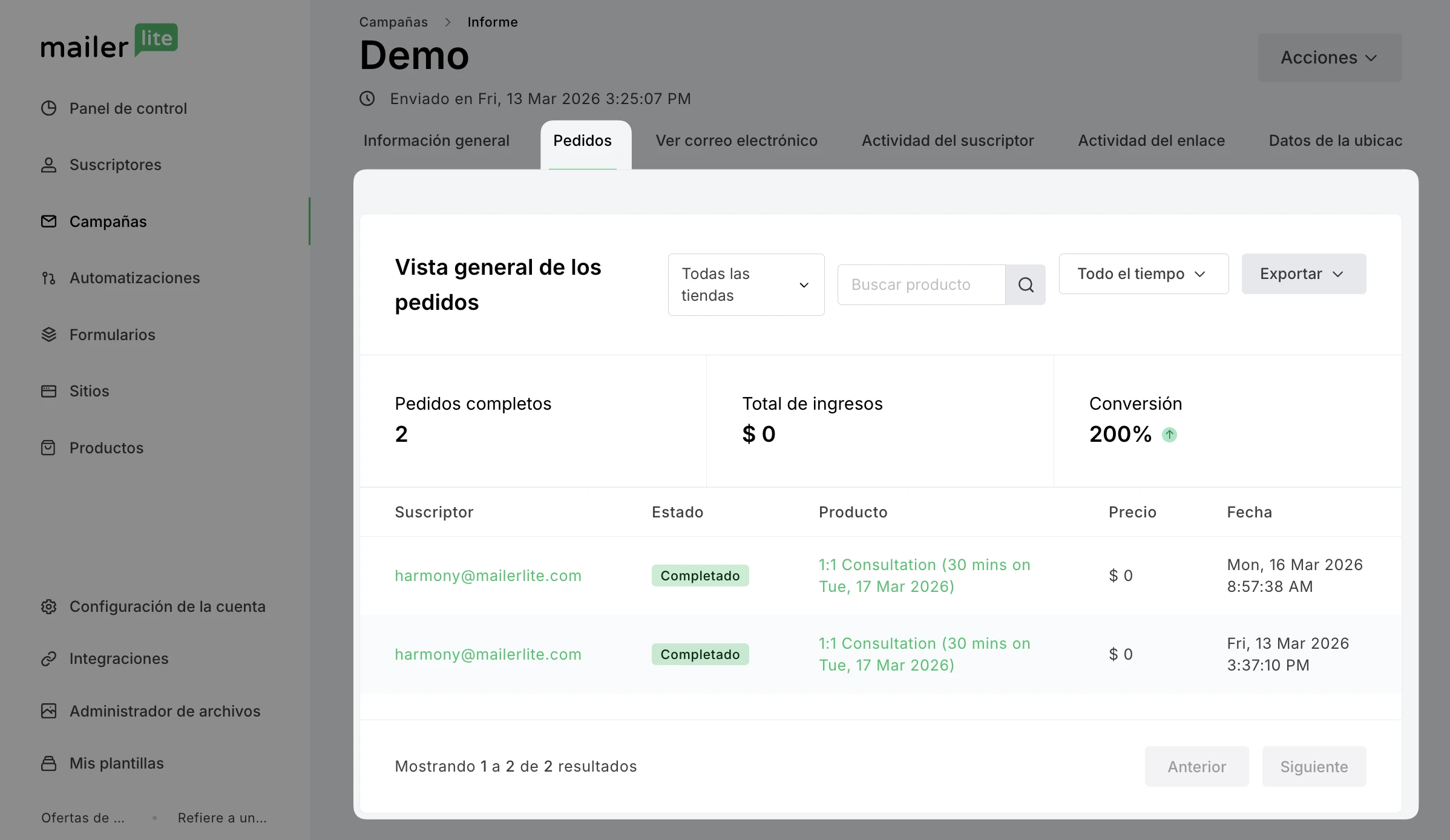Open Configuración de la cuenta
The height and width of the screenshot is (840, 1450).
(x=168, y=606)
